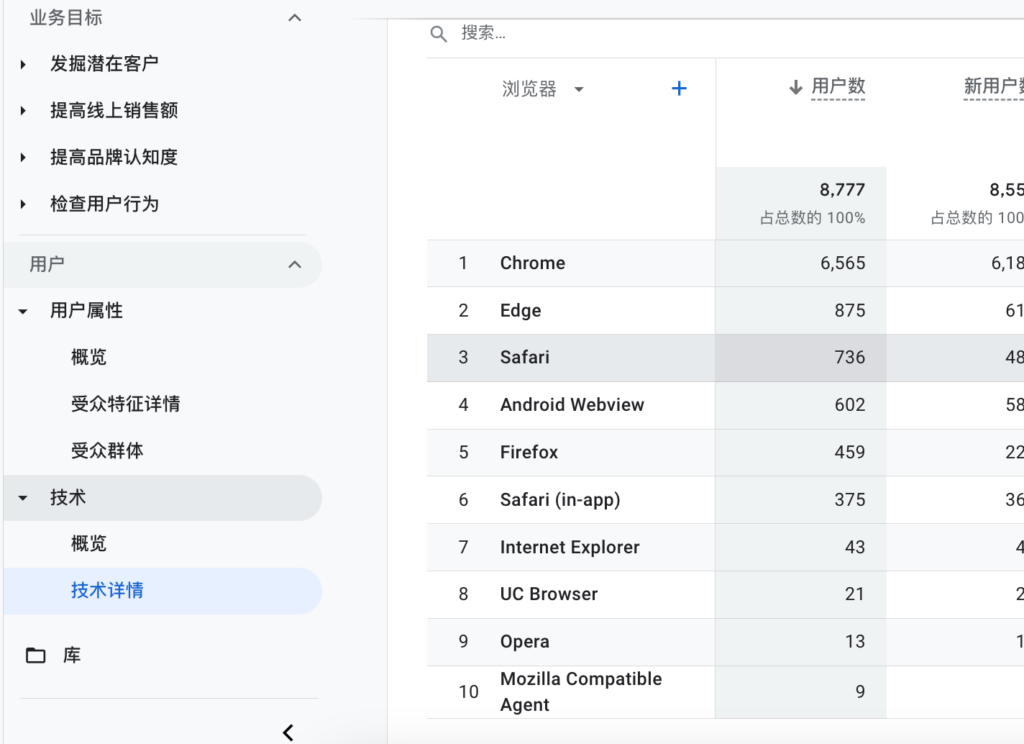Screen dimensions: 1024x744
Task: Click Safari's user count 736
Action: (x=850, y=357)
